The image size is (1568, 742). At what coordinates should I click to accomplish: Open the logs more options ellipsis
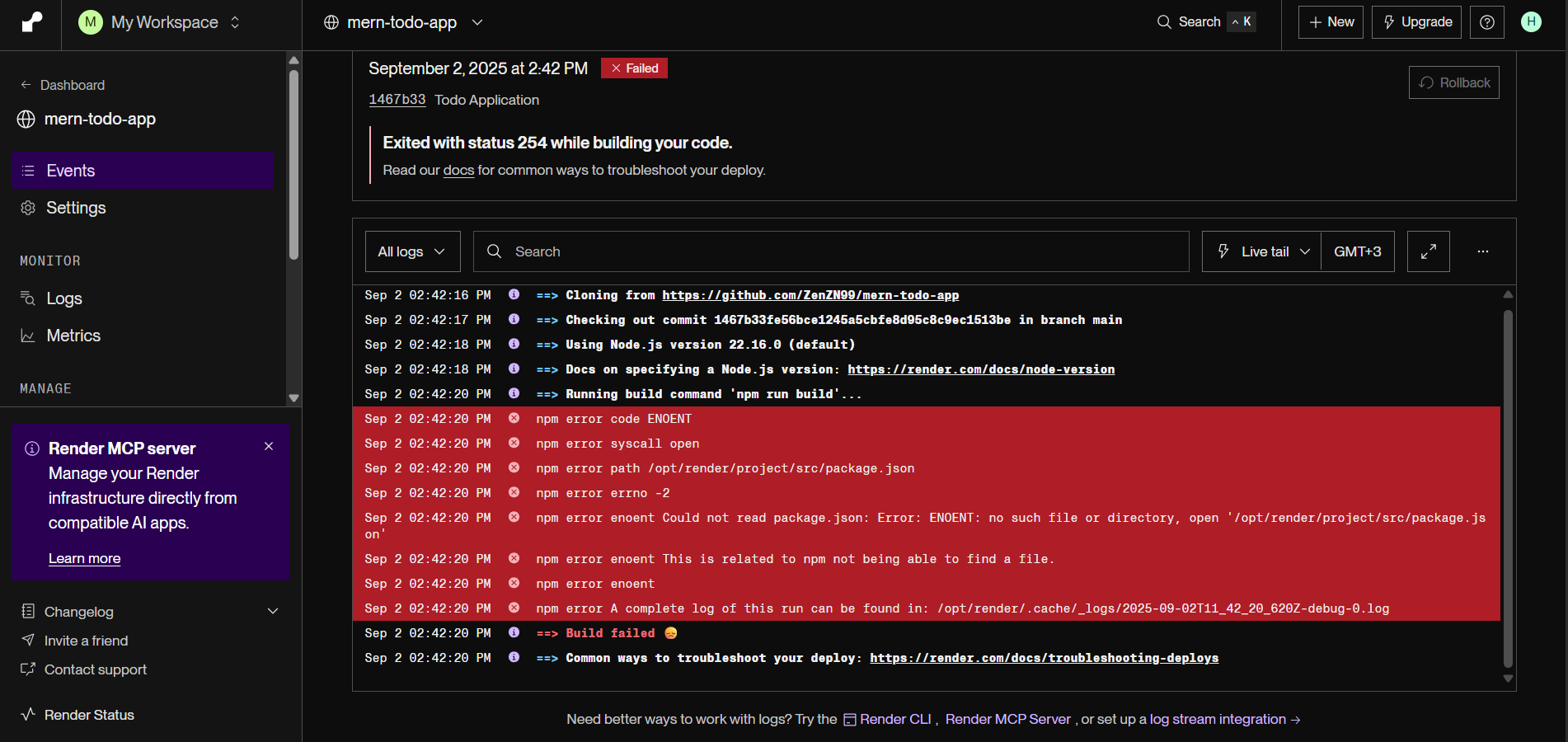pos(1483,251)
